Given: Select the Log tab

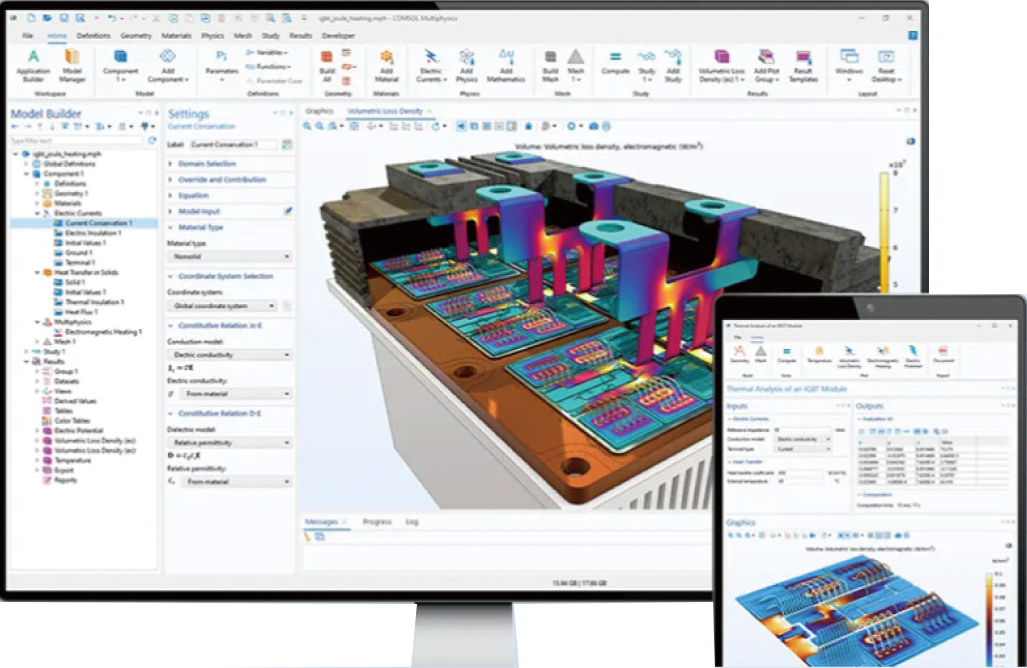Looking at the screenshot, I should tap(411, 522).
